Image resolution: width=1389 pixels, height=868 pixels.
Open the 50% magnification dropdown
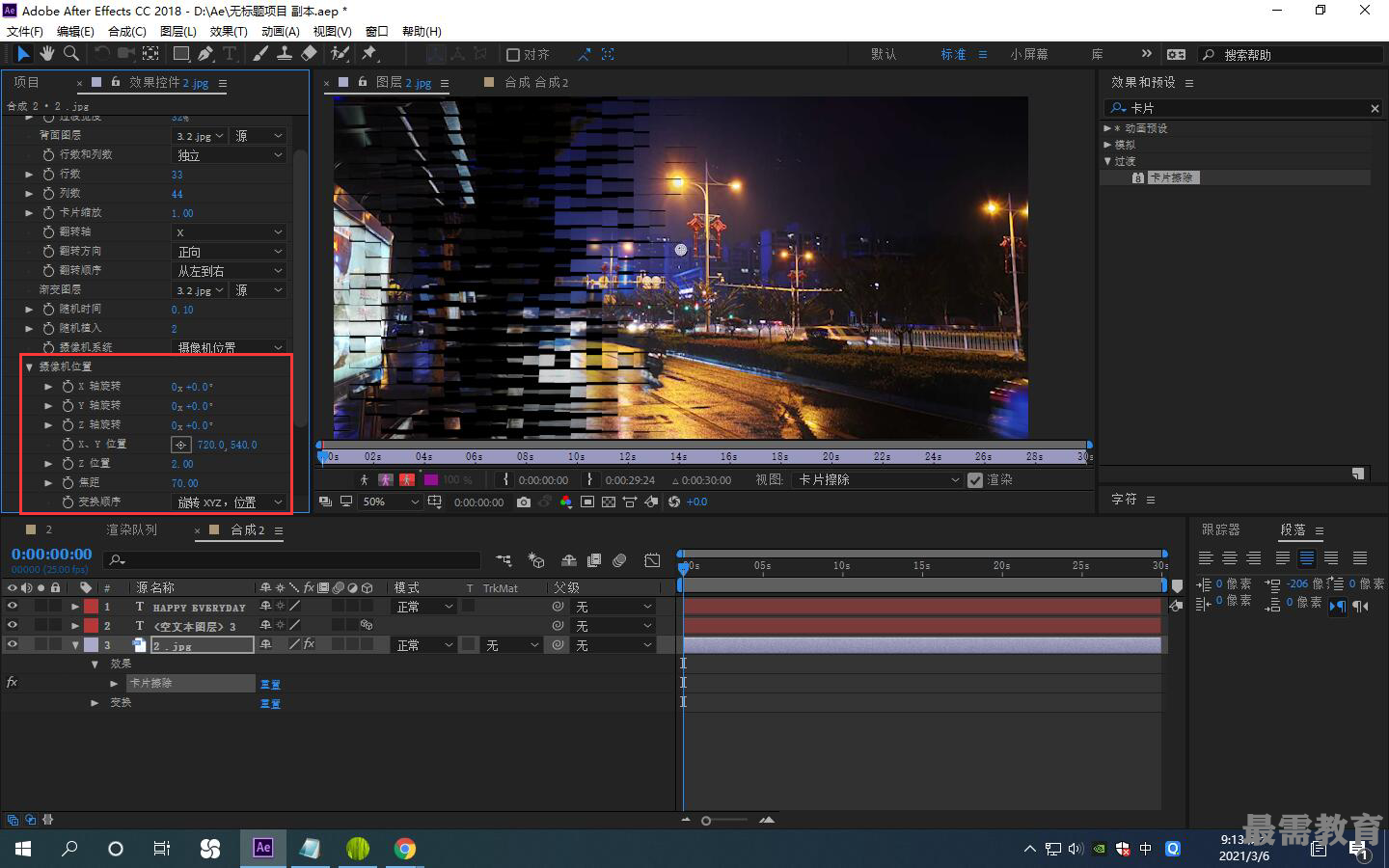coord(391,502)
